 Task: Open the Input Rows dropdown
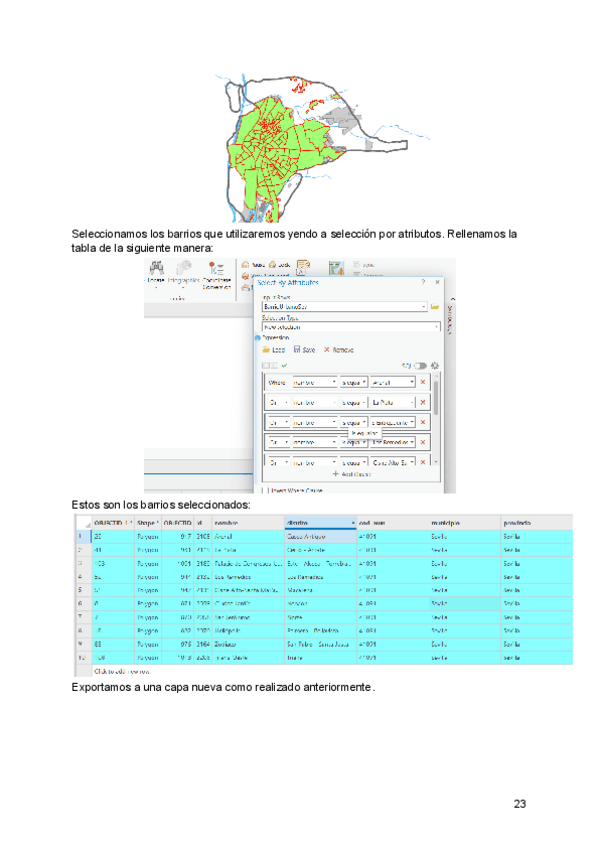pyautogui.click(x=424, y=307)
